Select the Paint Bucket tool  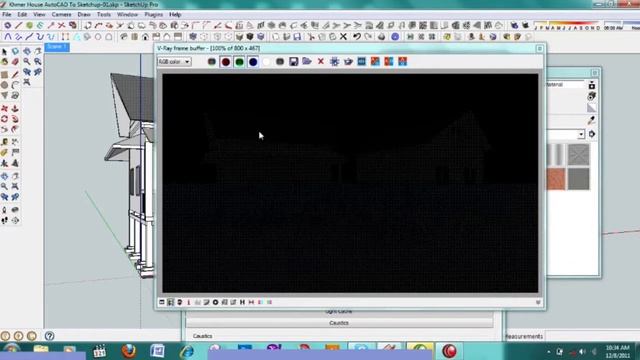(x=4, y=62)
